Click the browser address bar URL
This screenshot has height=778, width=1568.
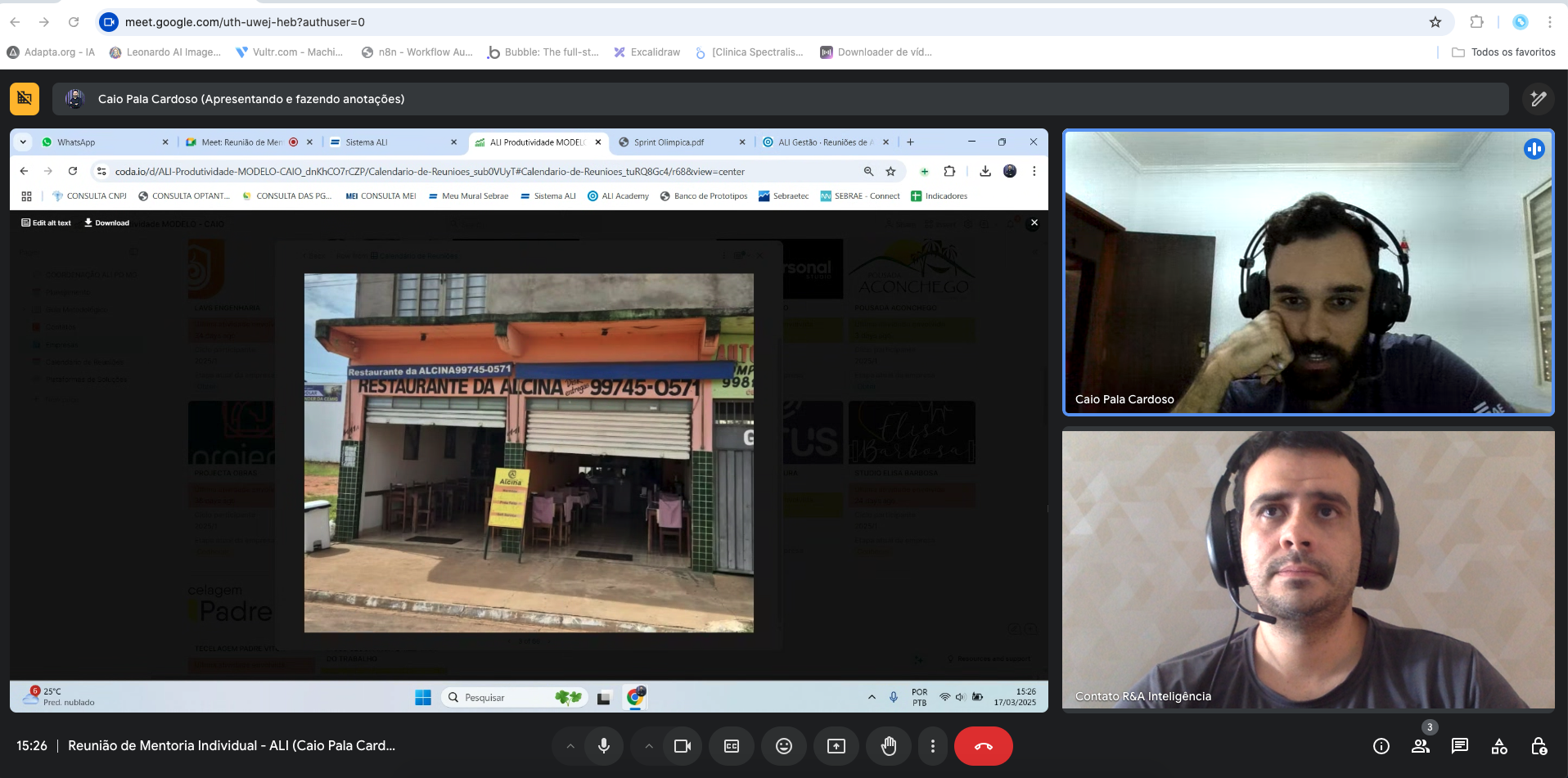click(245, 22)
